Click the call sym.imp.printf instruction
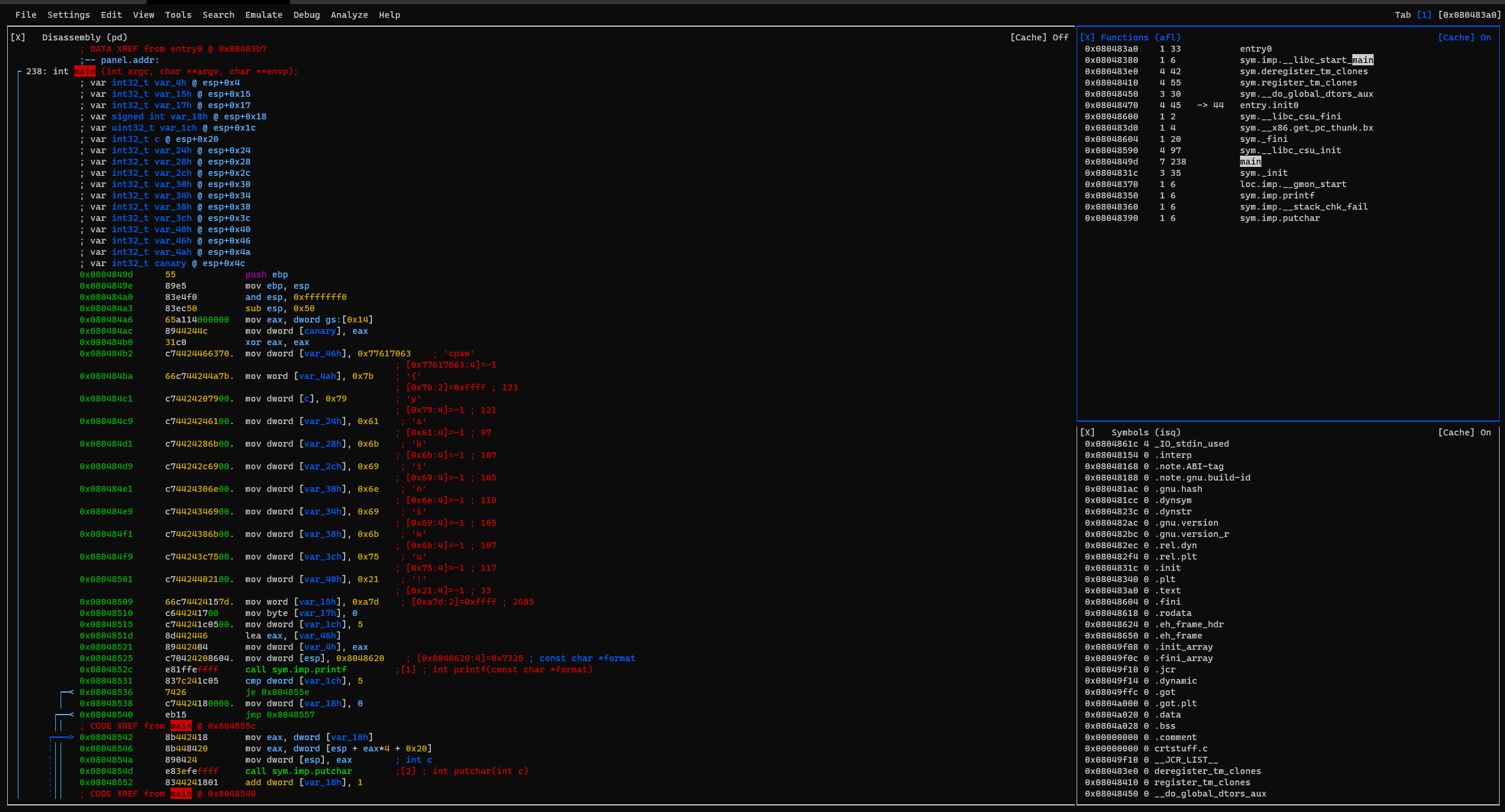 [x=295, y=669]
